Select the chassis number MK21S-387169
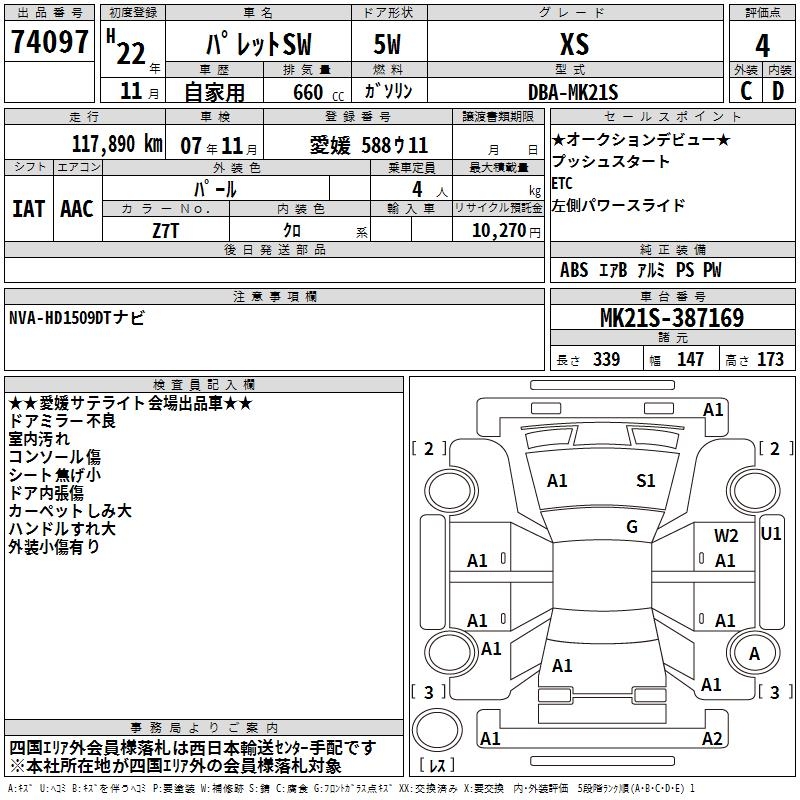 pyautogui.click(x=672, y=318)
